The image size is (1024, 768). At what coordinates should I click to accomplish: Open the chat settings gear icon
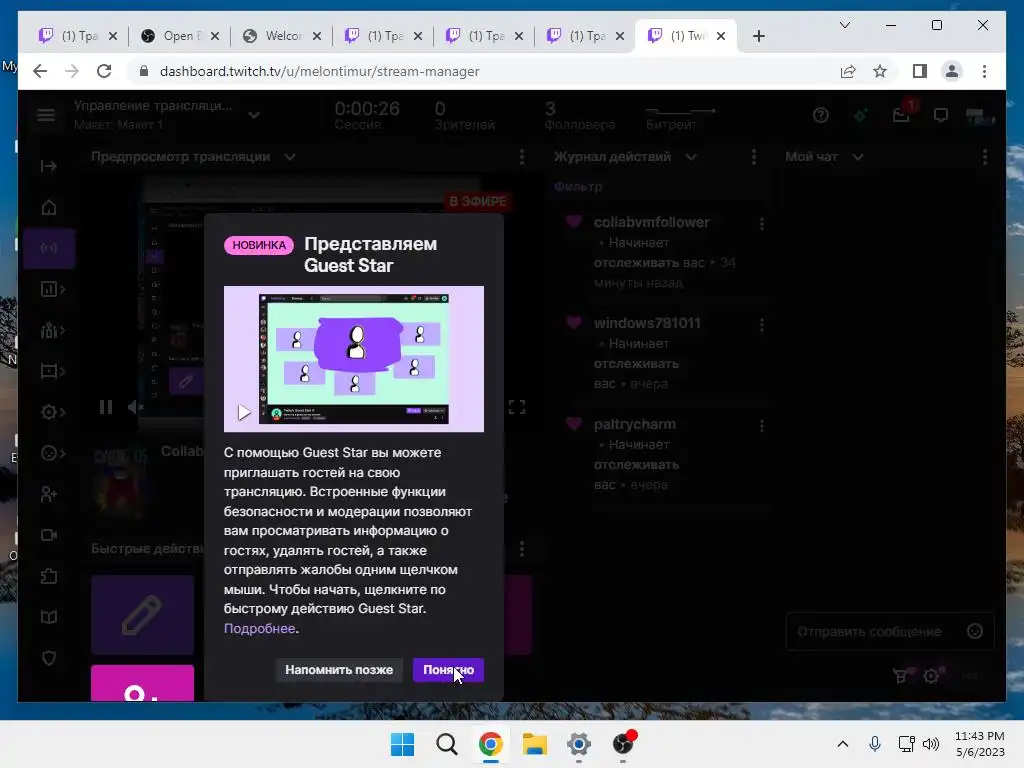click(x=931, y=676)
